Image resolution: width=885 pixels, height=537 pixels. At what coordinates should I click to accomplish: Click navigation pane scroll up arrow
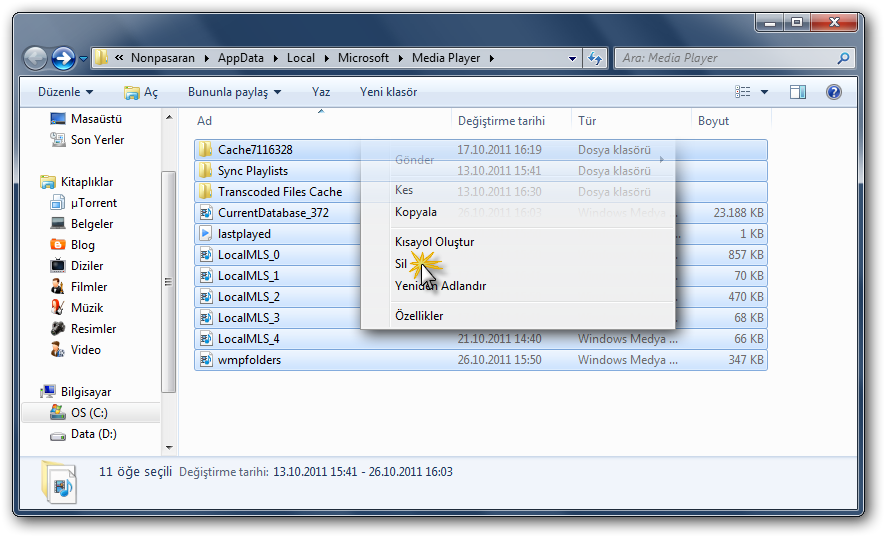(169, 117)
